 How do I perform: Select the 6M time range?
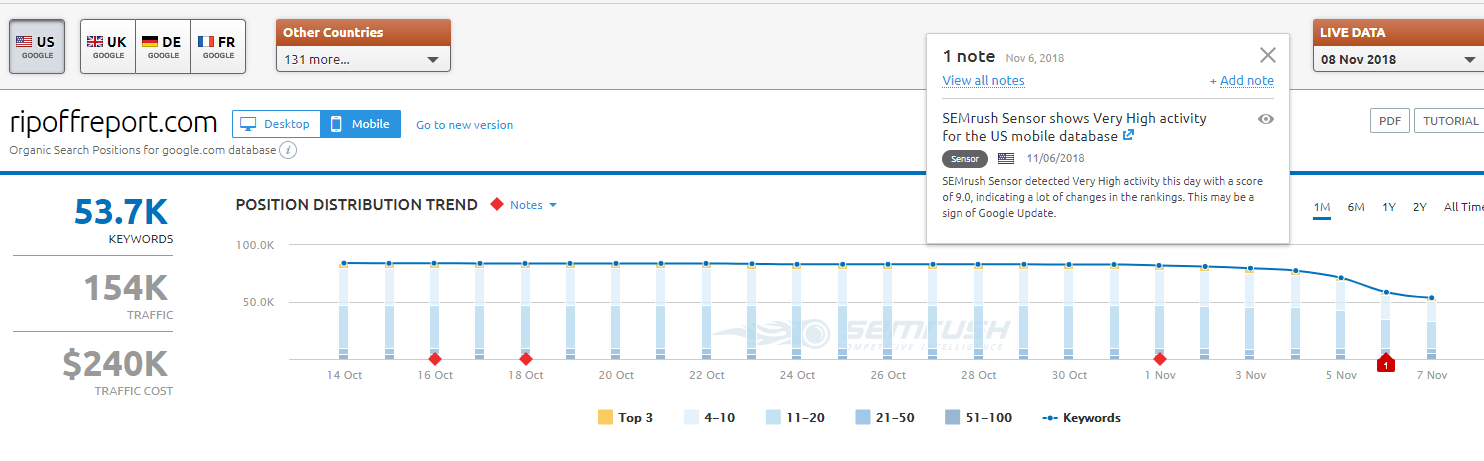1356,207
